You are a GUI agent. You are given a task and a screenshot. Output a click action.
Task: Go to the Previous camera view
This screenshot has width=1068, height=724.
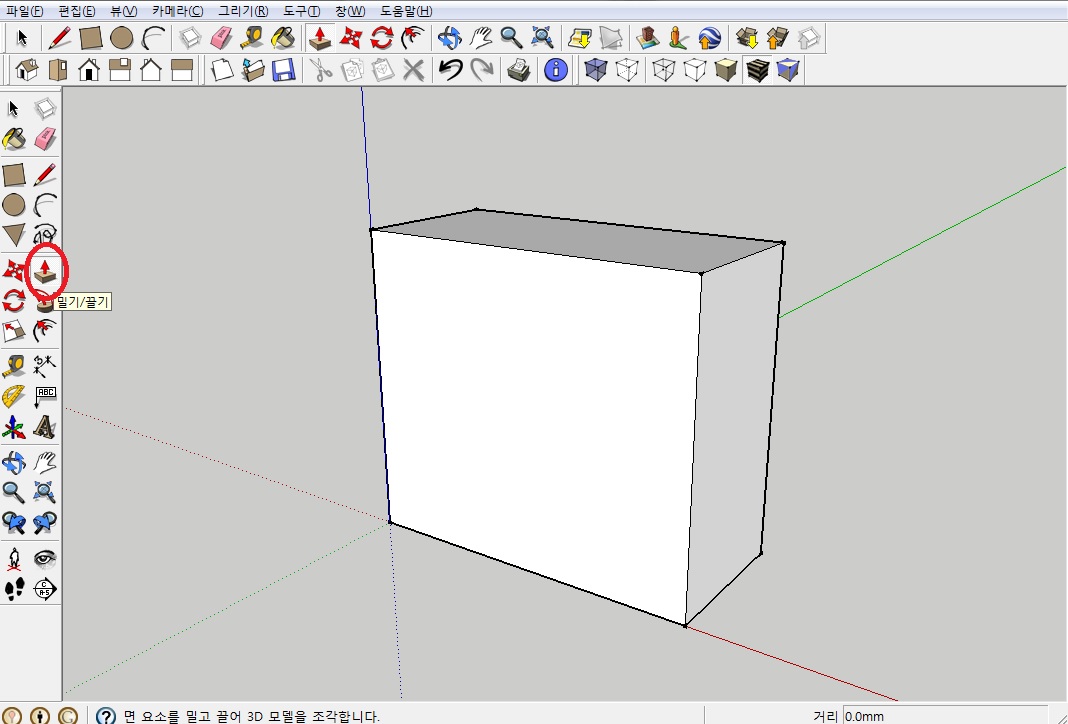(x=14, y=522)
